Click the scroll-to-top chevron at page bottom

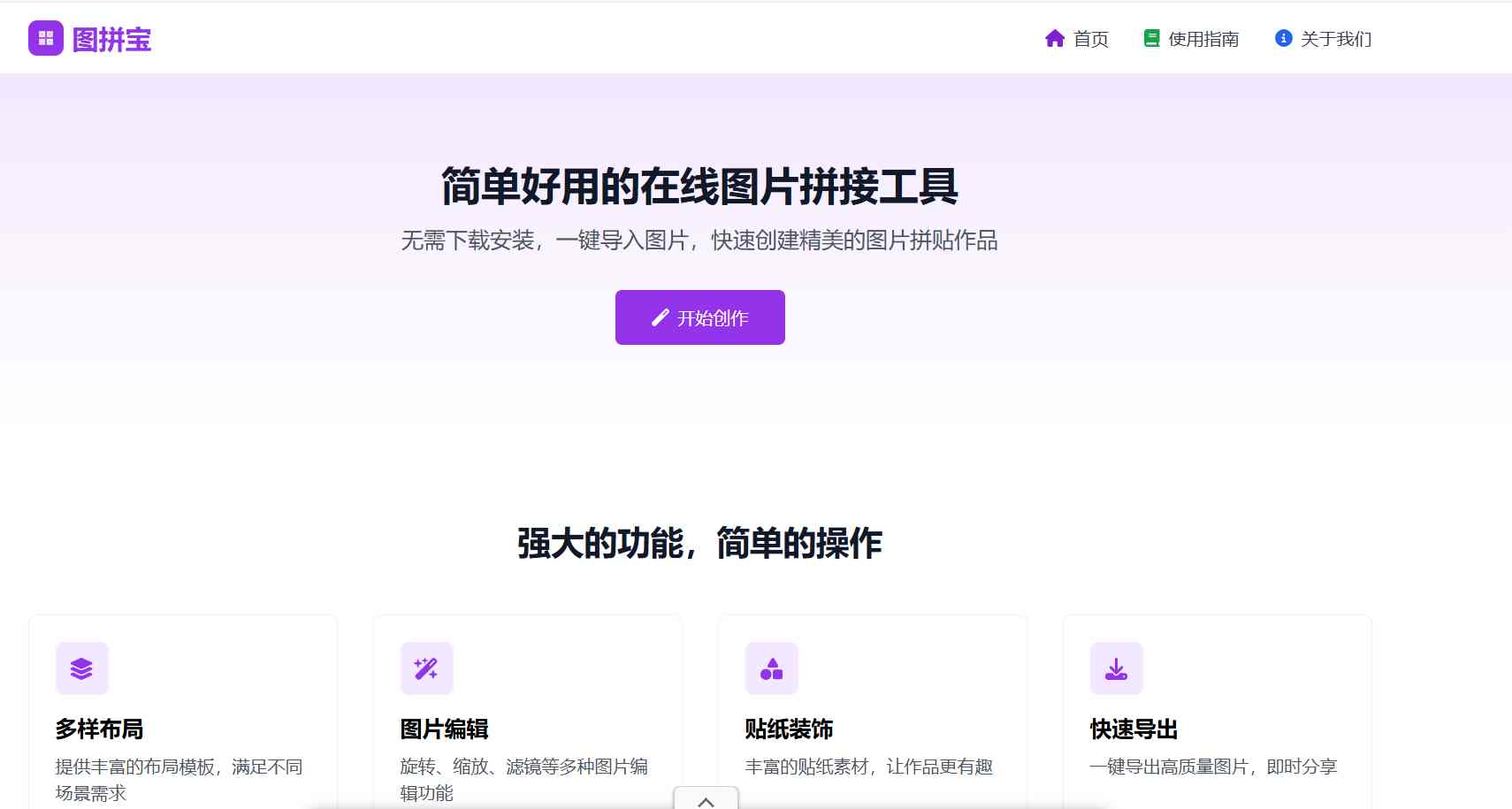click(x=705, y=801)
